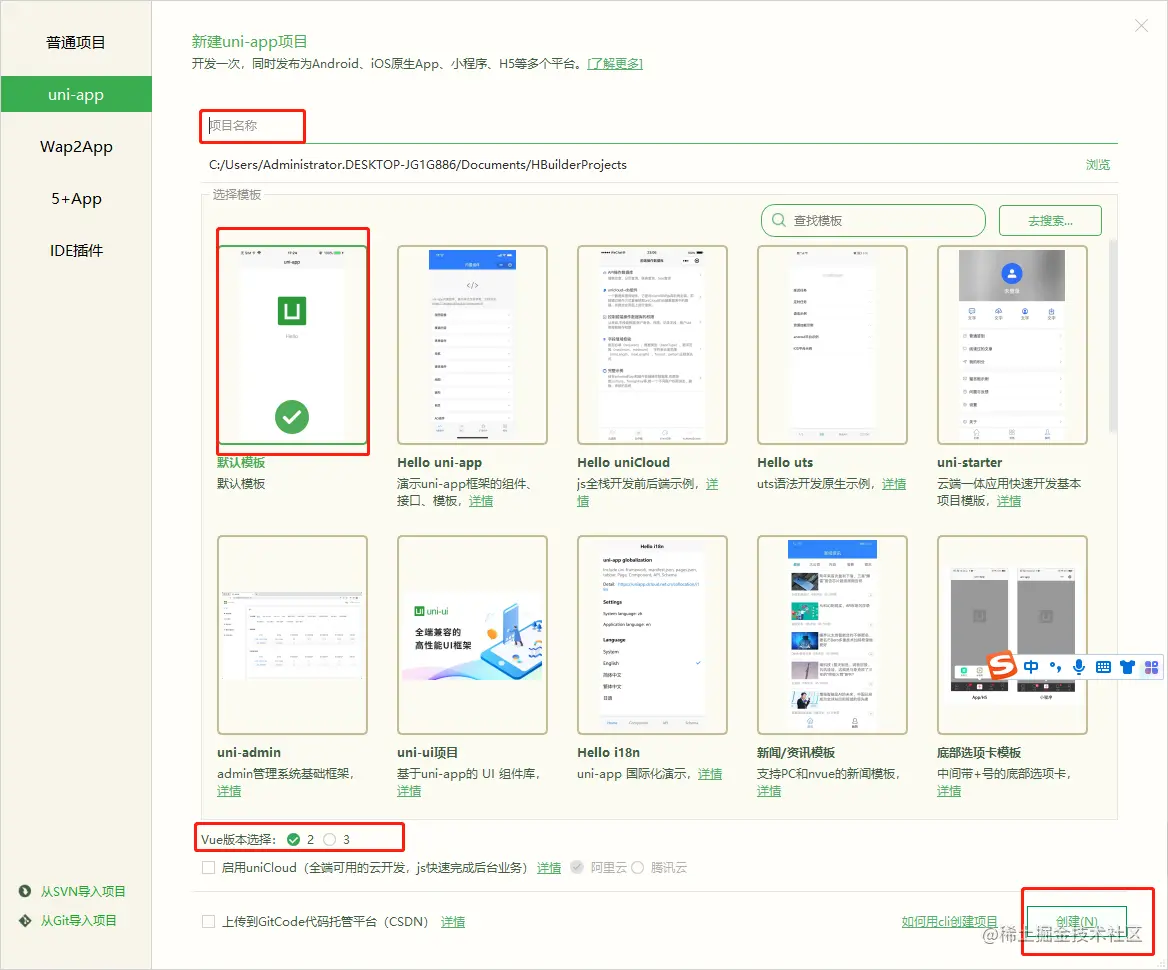The height and width of the screenshot is (970, 1168).
Task: Select the Hello i18n template thumbnail
Action: [653, 635]
